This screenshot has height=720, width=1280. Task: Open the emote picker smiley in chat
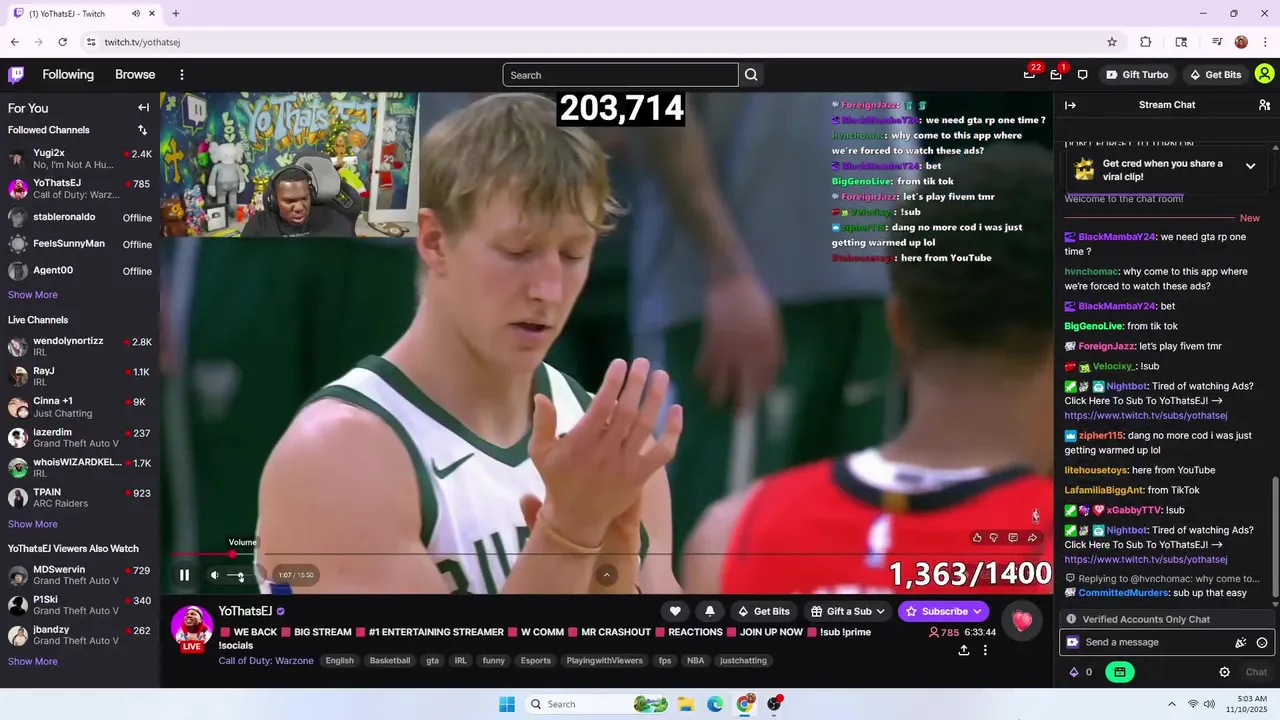pos(1262,643)
